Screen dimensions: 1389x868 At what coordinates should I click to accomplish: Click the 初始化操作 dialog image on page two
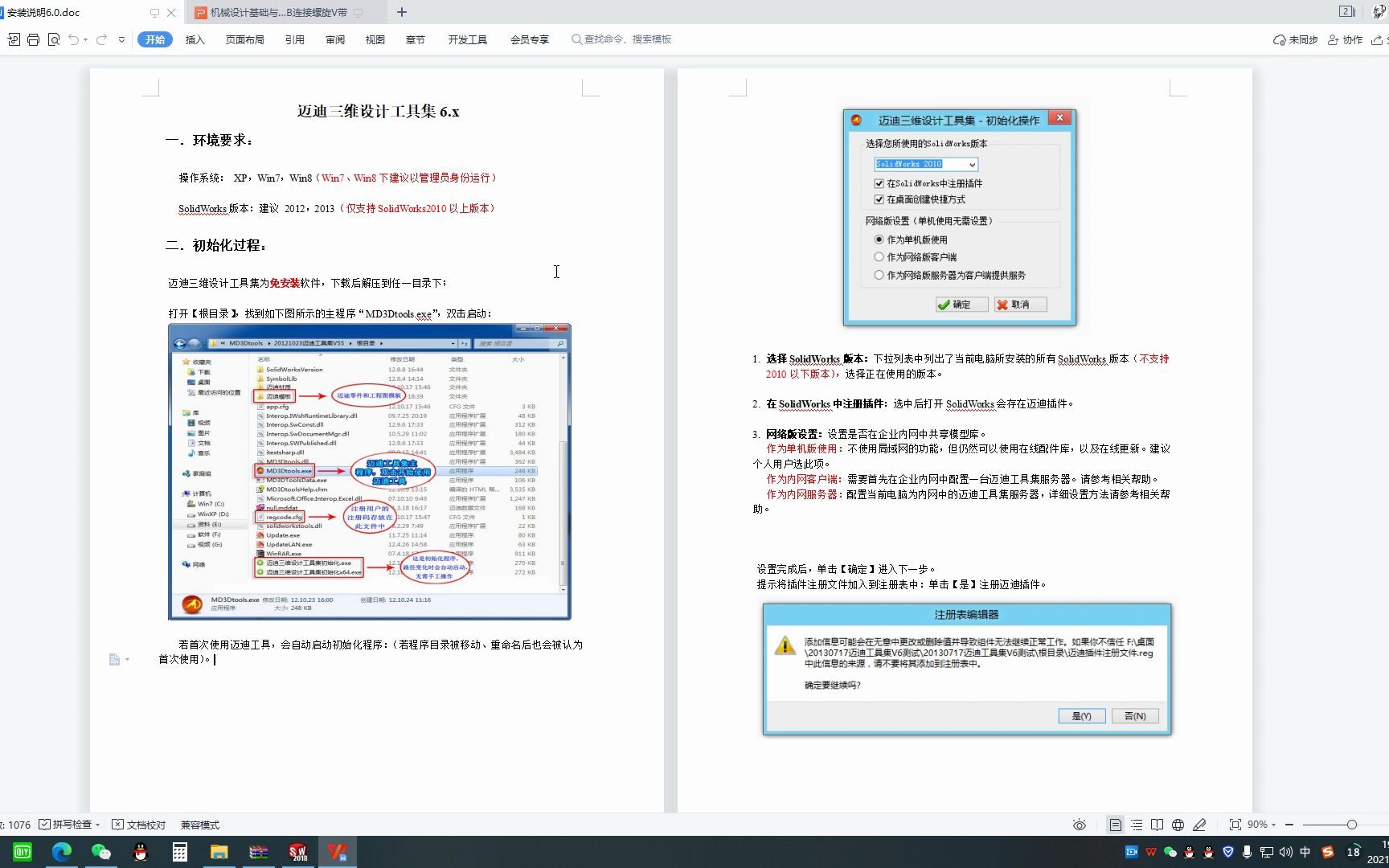(x=960, y=218)
